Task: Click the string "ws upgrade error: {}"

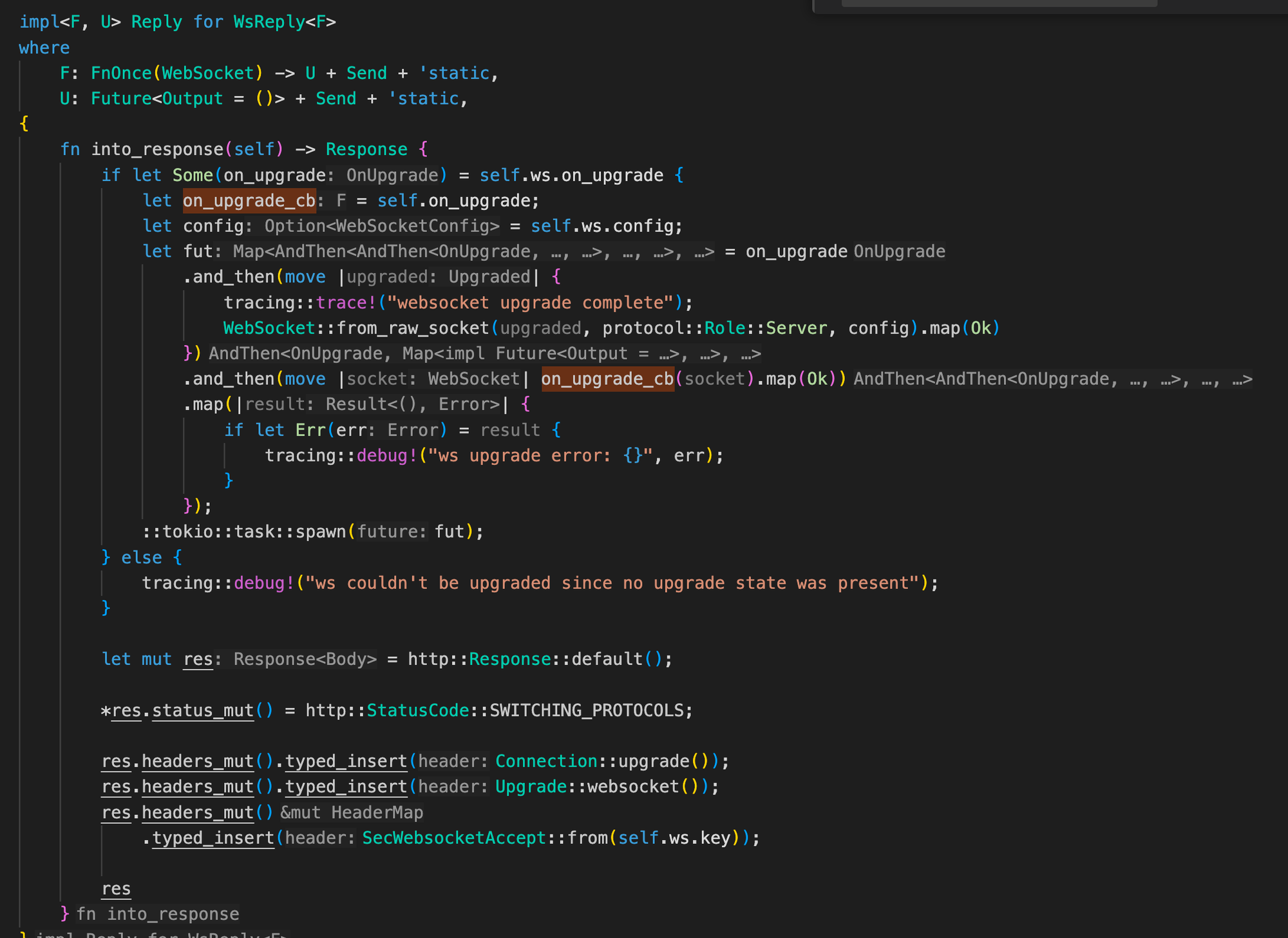Action: click(x=540, y=456)
